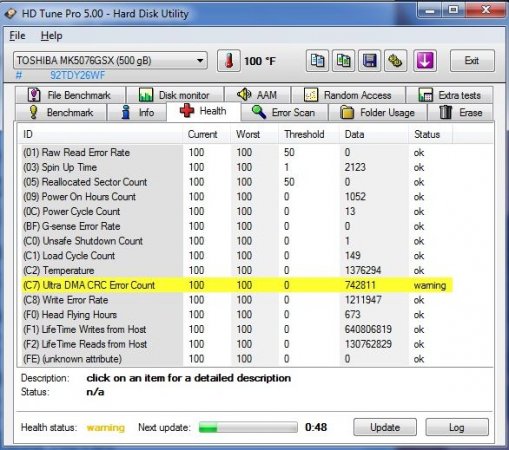The height and width of the screenshot is (450, 509).
Task: Select the LifeTime Writes from Host row
Action: (x=237, y=329)
